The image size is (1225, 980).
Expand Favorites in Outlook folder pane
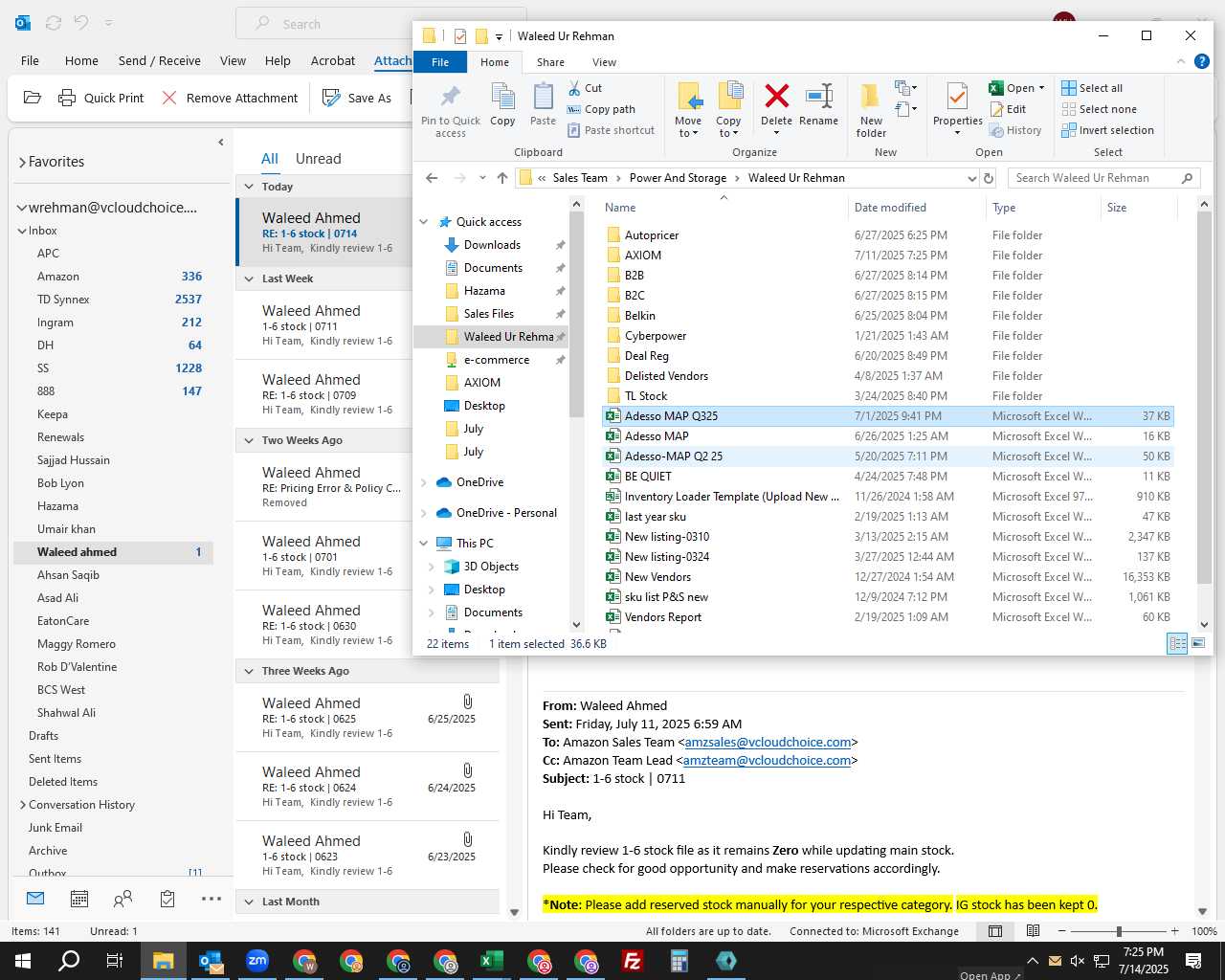[22, 163]
